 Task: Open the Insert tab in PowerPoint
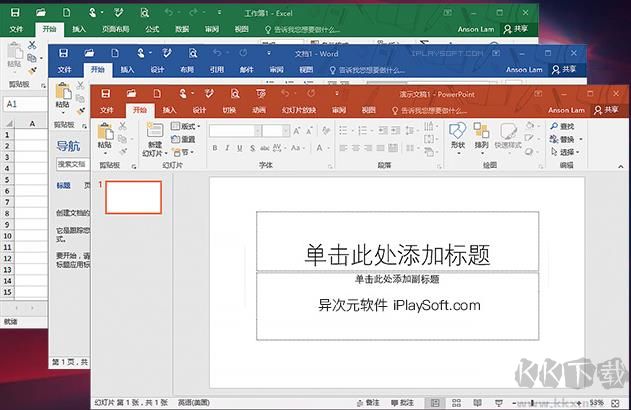(x=169, y=110)
